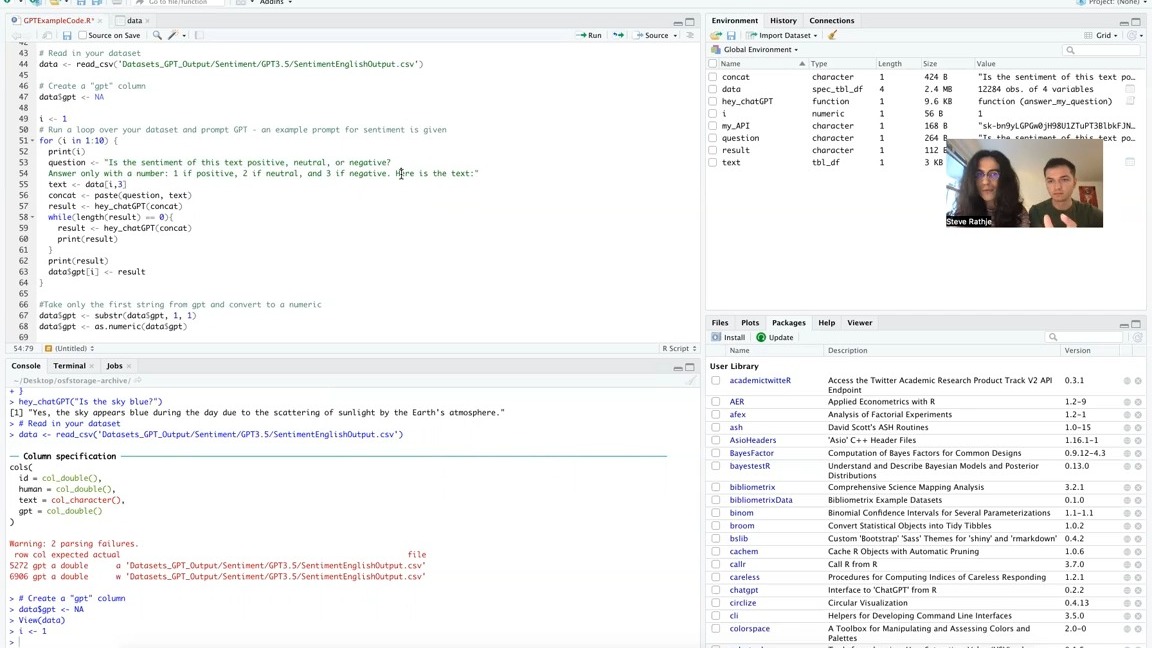Open the code tools magic wand
Screen dimensions: 1152x648
click(x=173, y=35)
